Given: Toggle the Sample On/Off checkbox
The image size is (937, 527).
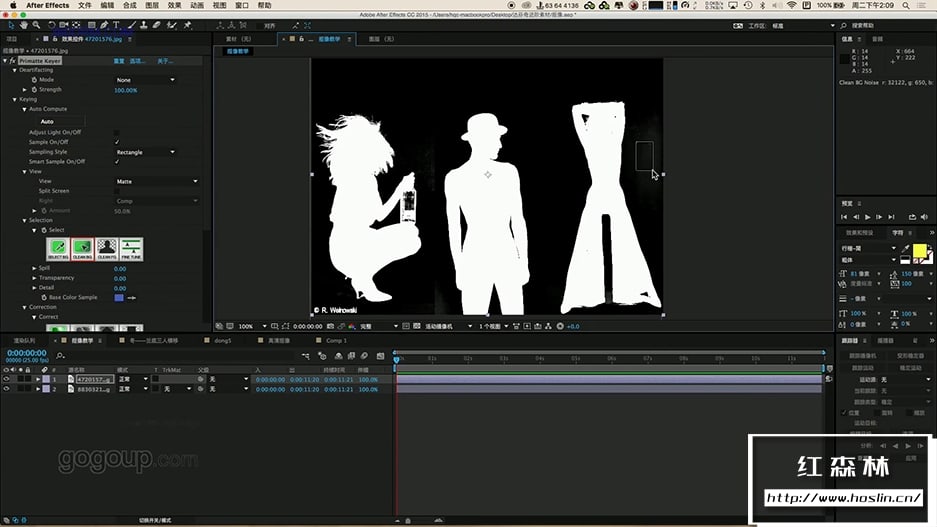Looking at the screenshot, I should click(x=117, y=142).
